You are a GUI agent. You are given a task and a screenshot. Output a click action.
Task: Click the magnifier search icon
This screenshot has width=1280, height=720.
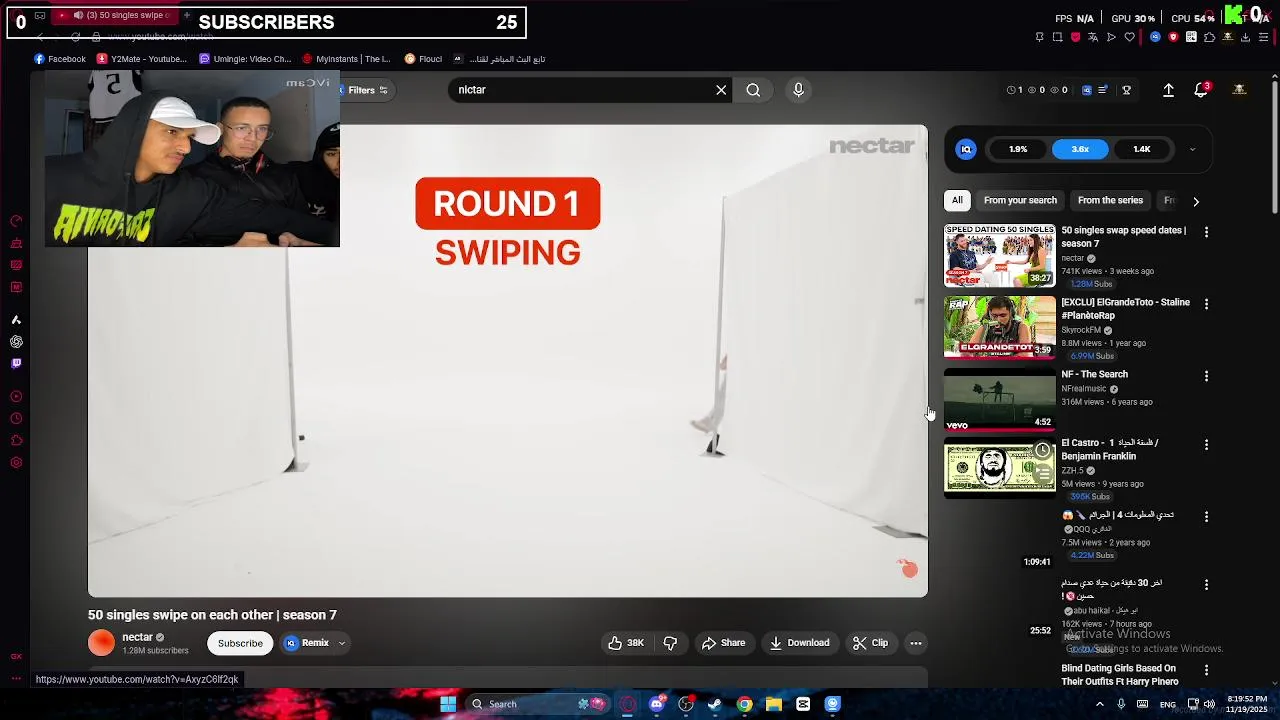pyautogui.click(x=753, y=90)
